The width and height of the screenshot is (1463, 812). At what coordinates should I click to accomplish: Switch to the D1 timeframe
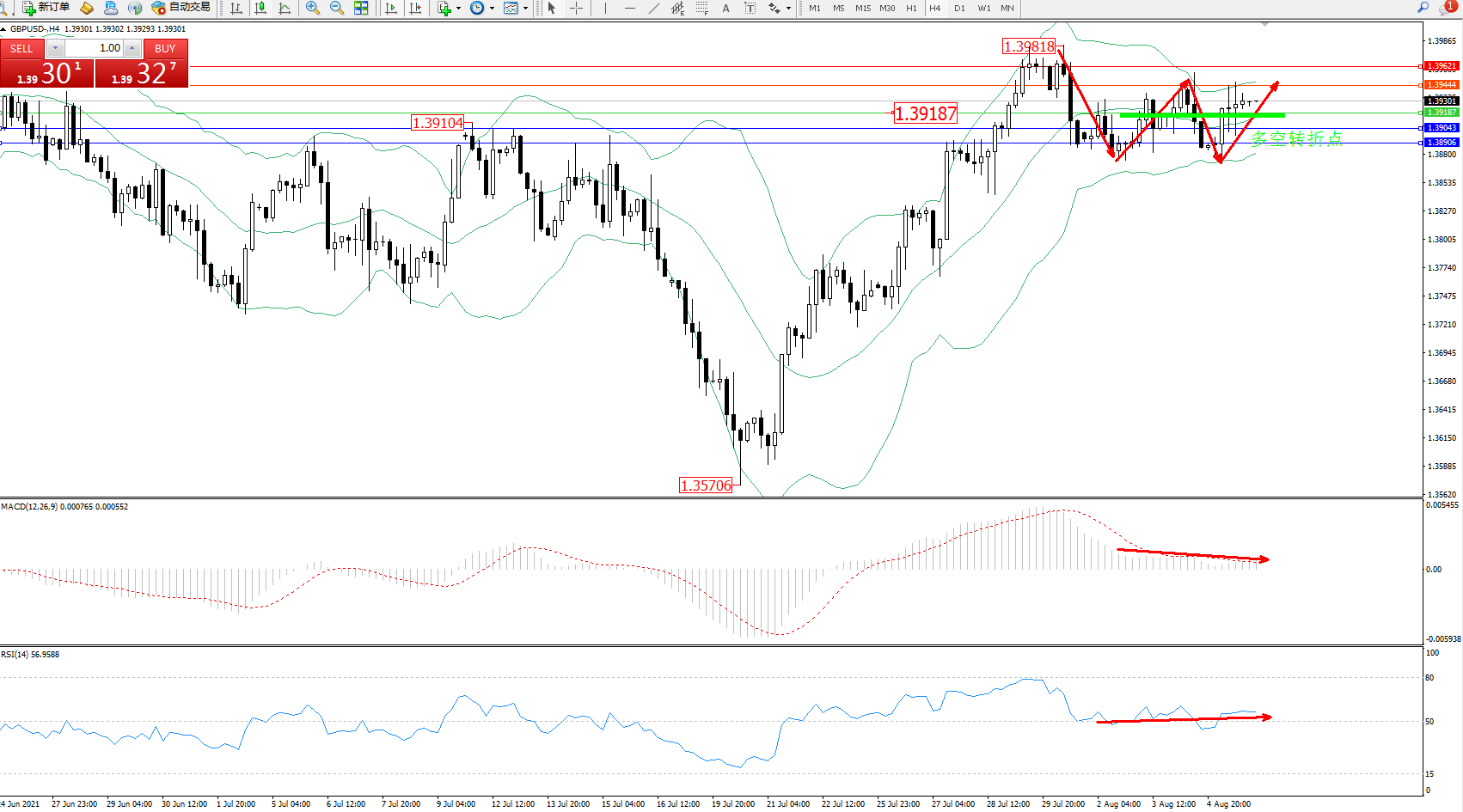click(959, 8)
